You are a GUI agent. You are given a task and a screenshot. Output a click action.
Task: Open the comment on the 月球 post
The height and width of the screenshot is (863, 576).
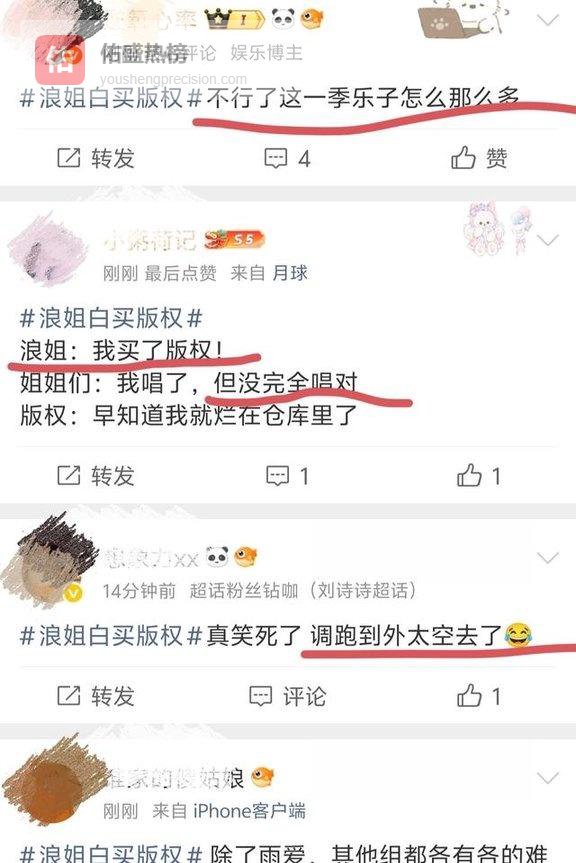[x=287, y=476]
